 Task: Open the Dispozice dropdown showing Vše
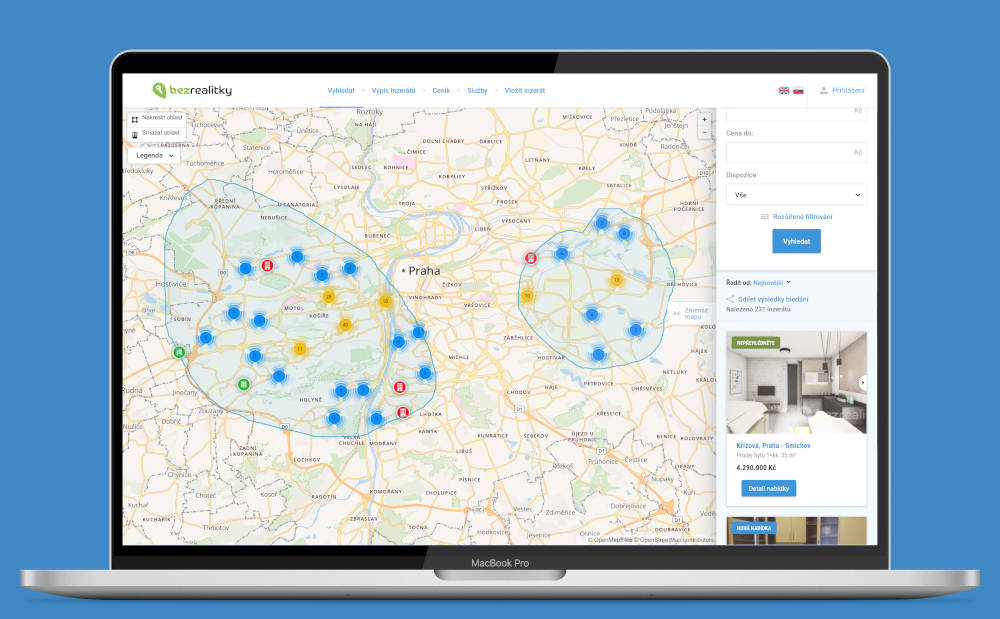pyautogui.click(x=796, y=194)
